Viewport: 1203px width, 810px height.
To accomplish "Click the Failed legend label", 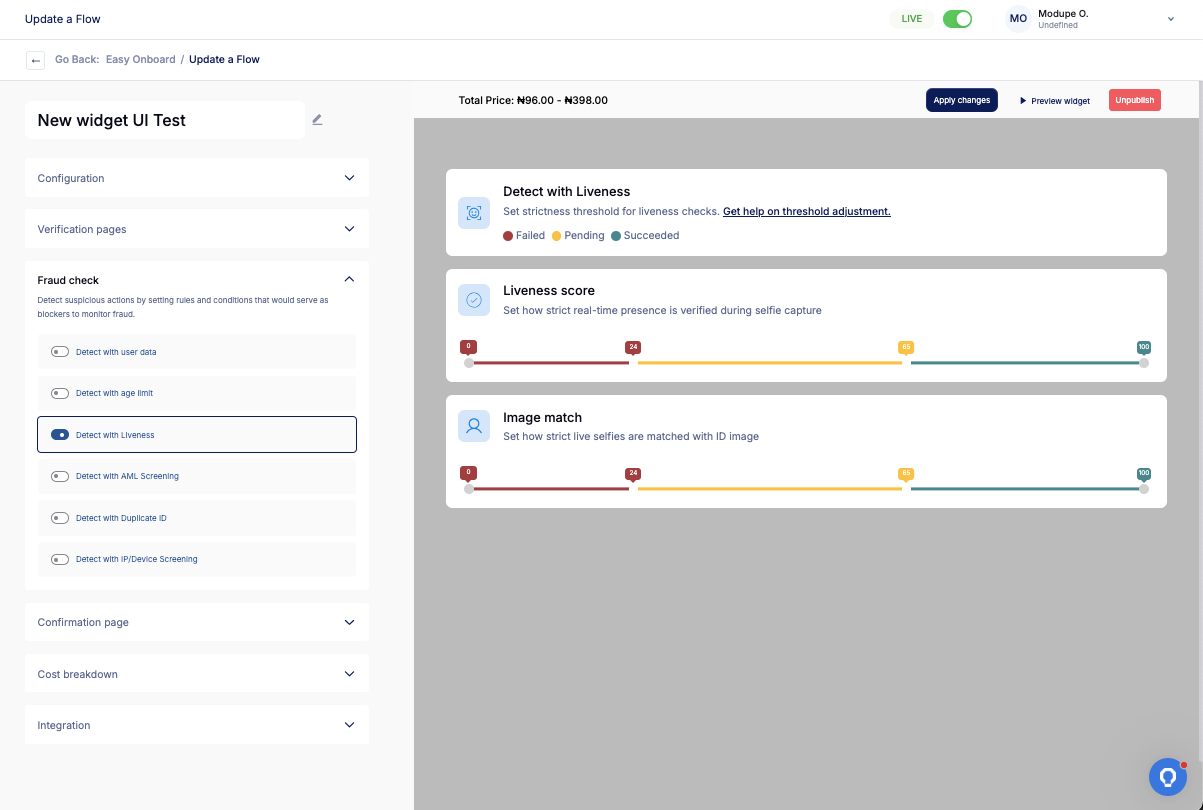I will pyautogui.click(x=530, y=236).
